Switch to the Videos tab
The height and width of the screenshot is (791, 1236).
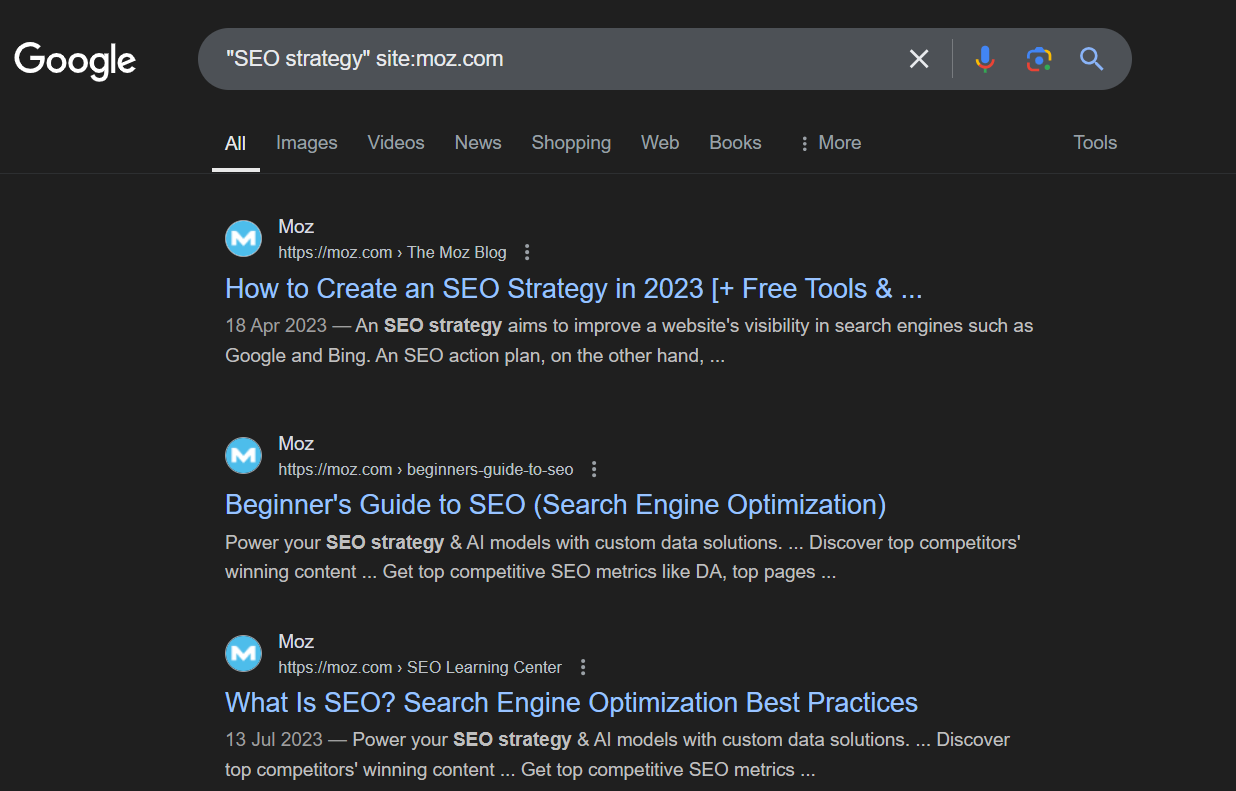pos(396,143)
